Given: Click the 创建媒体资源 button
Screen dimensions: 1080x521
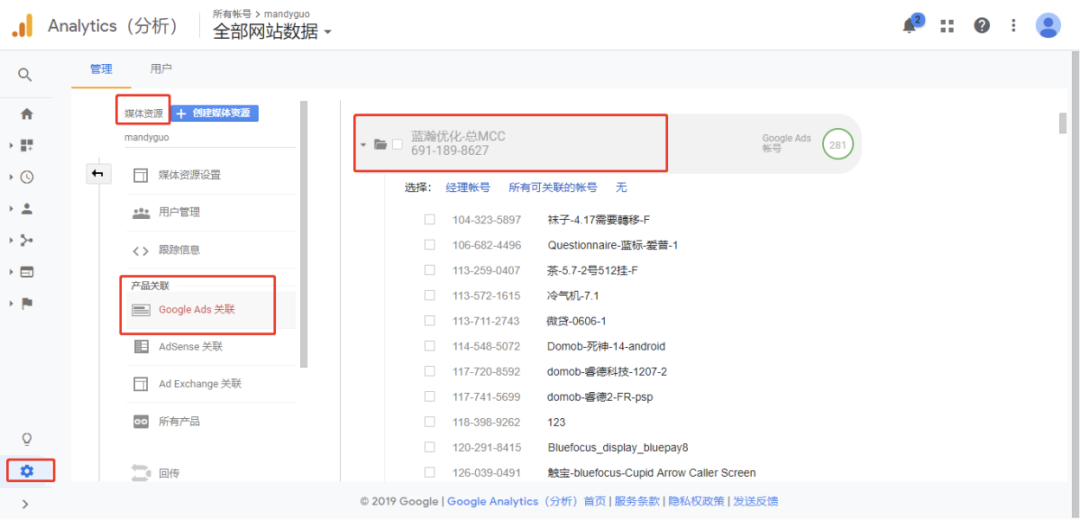Looking at the screenshot, I should [x=214, y=114].
